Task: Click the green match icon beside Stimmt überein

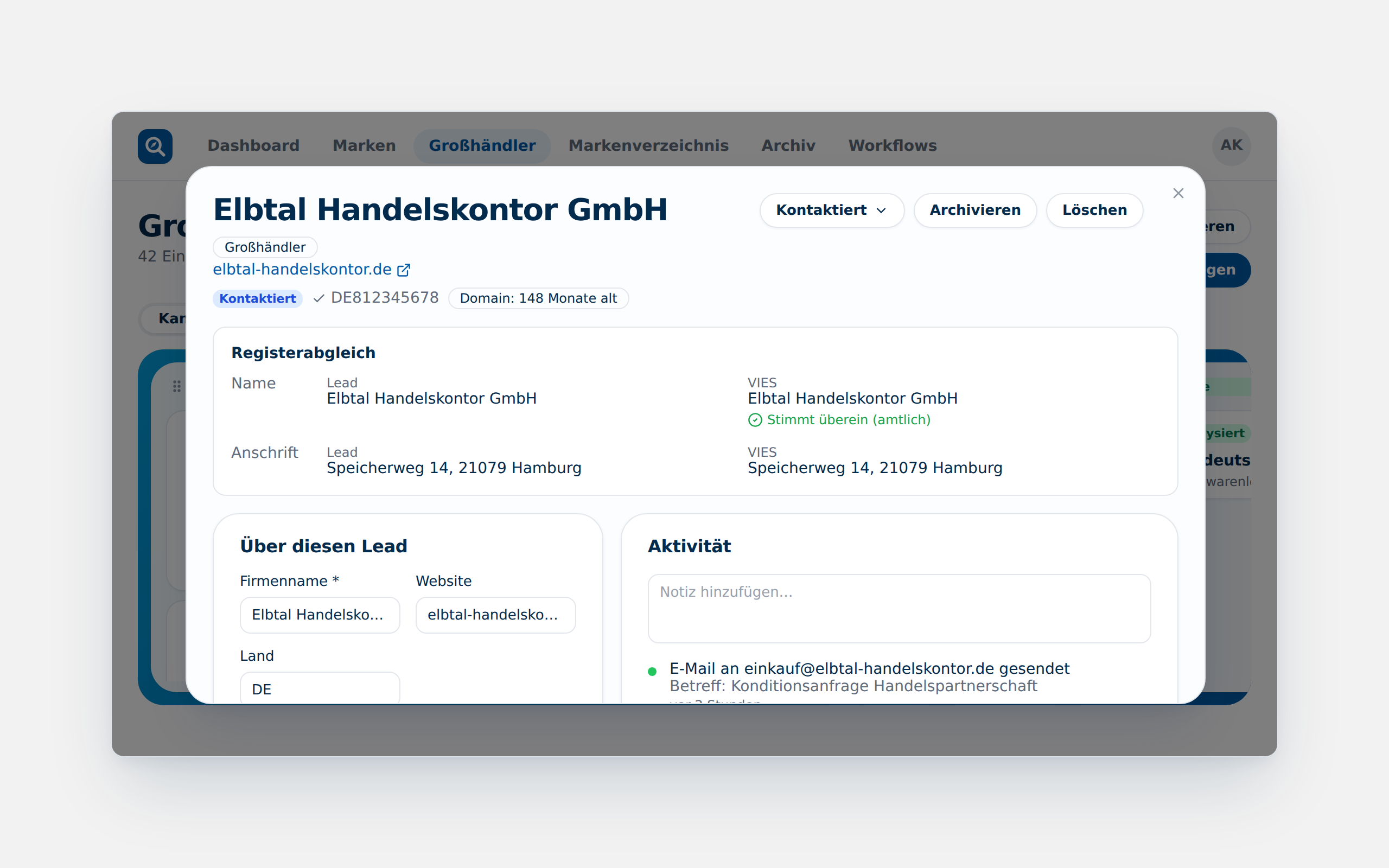Action: 755,420
